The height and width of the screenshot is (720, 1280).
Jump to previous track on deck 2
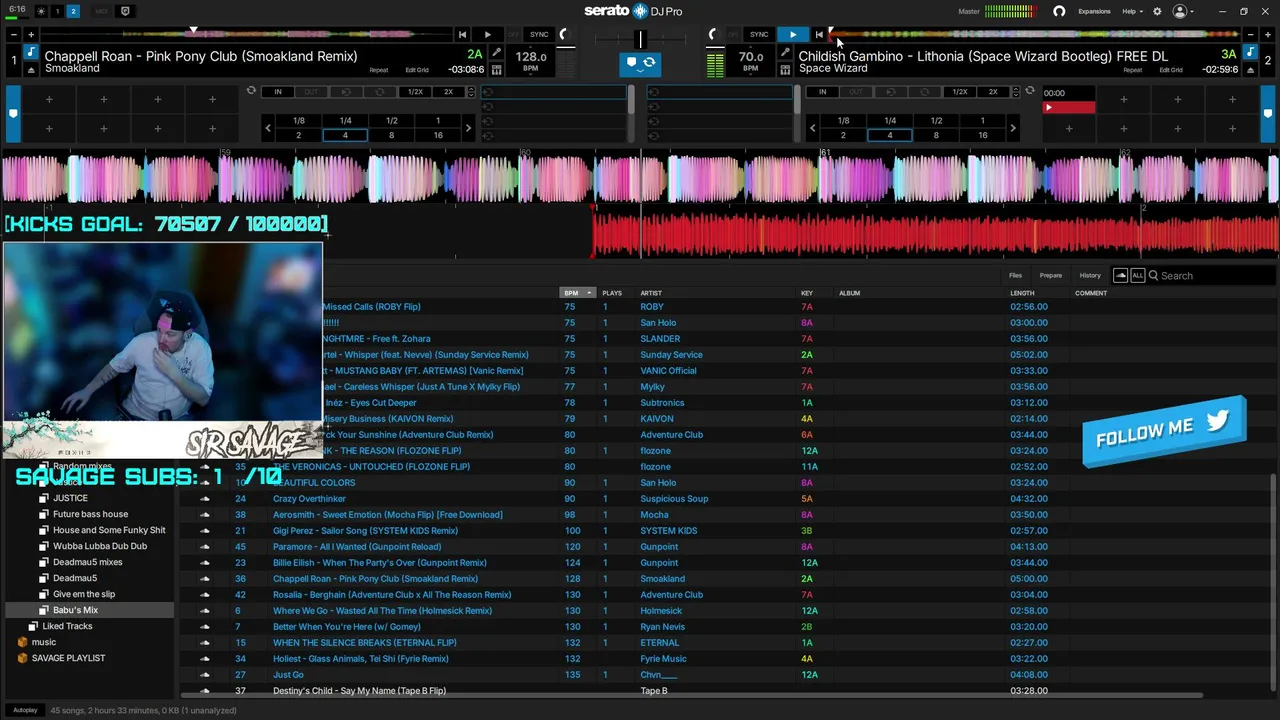(x=819, y=34)
